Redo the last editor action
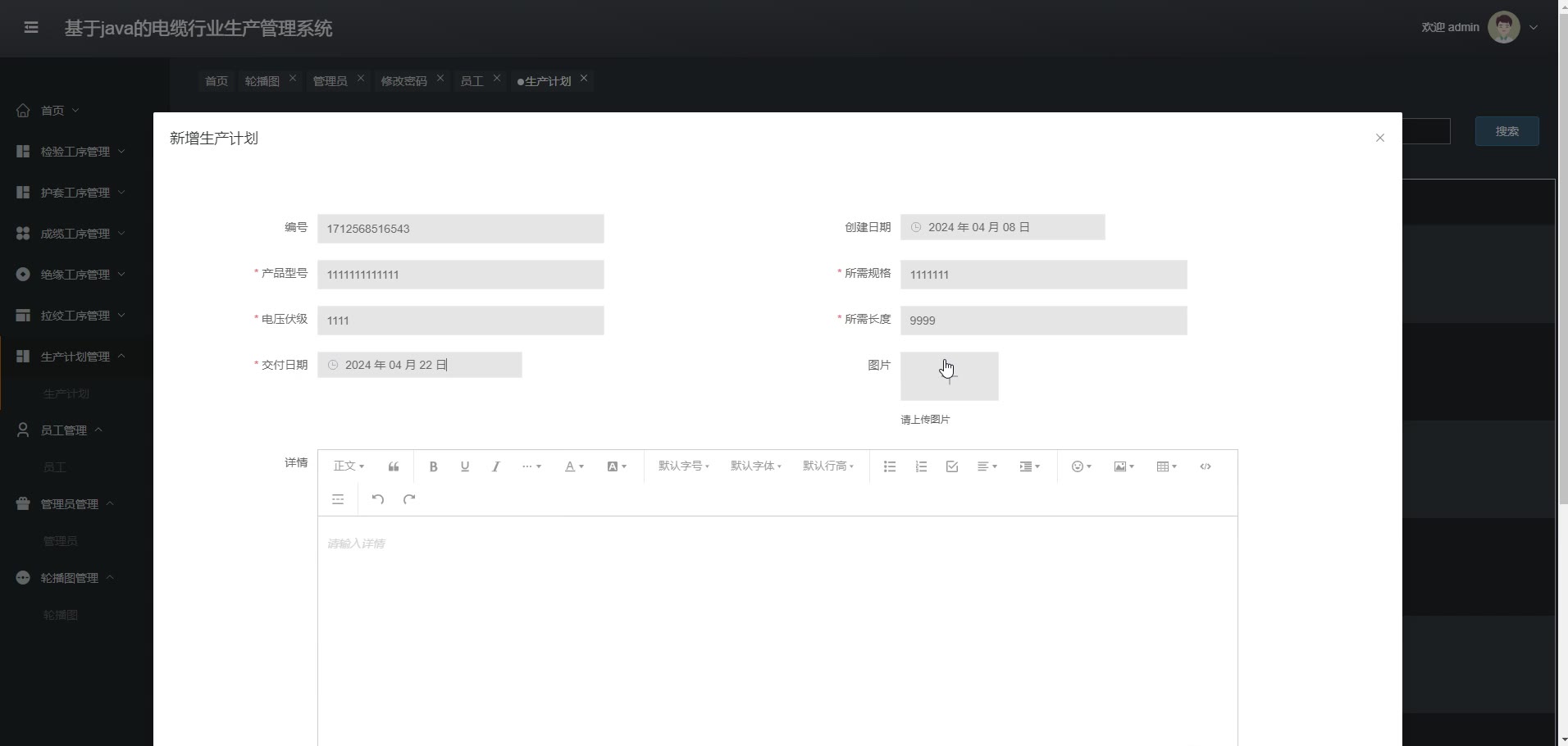This screenshot has height=746, width=1568. point(409,499)
